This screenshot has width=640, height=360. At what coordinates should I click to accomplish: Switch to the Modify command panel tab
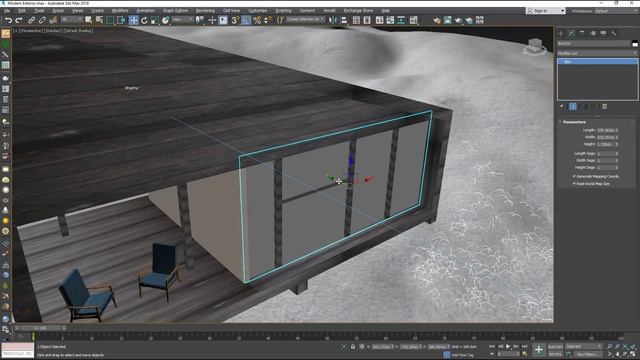pyautogui.click(x=571, y=33)
